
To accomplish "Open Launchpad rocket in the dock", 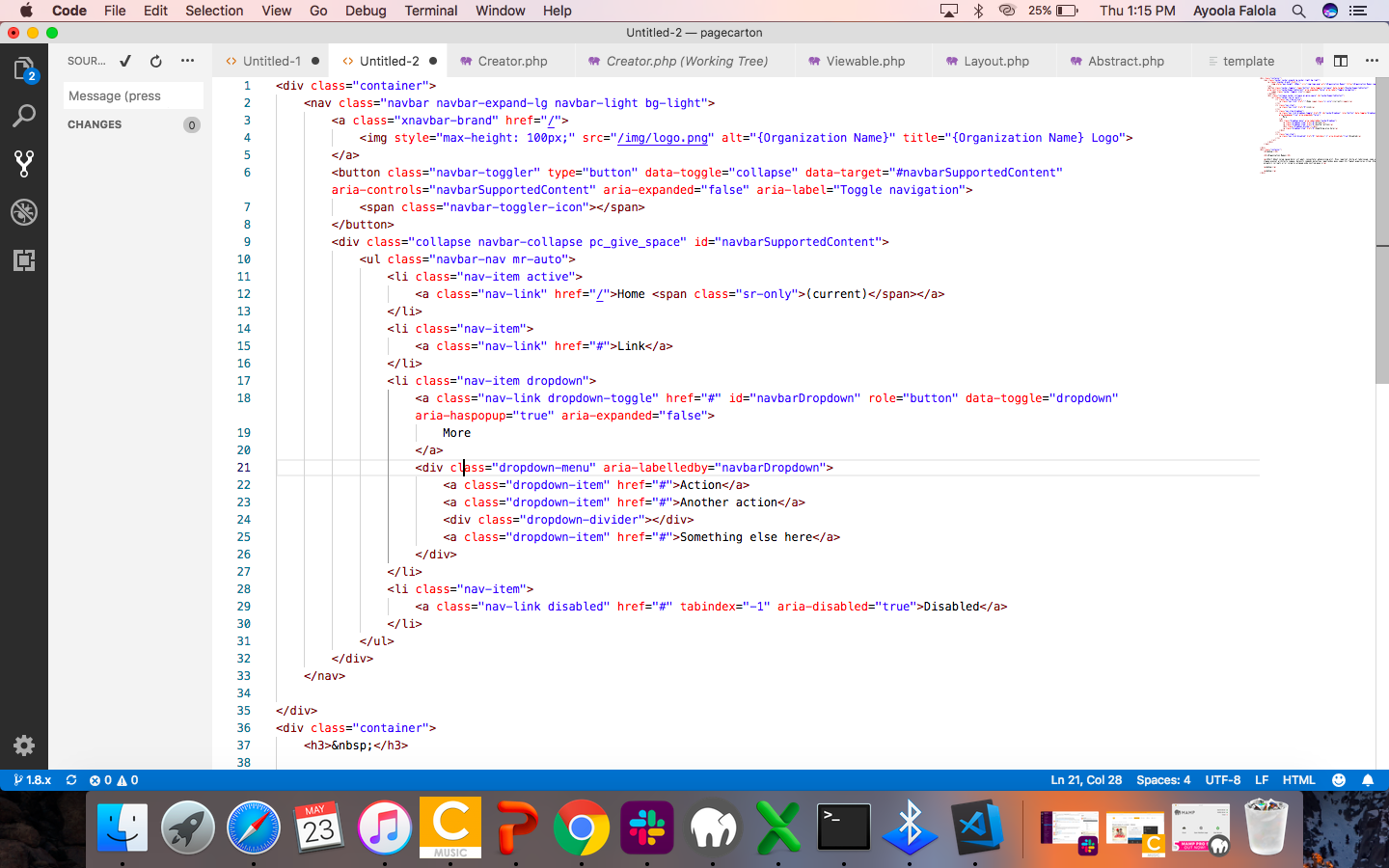I will (188, 827).
